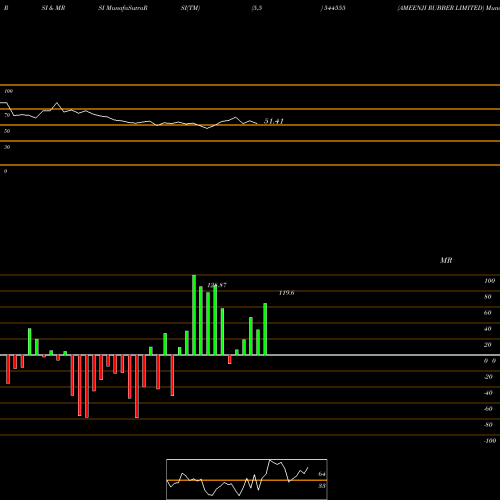Click the MR value label 119.6

coord(287,293)
